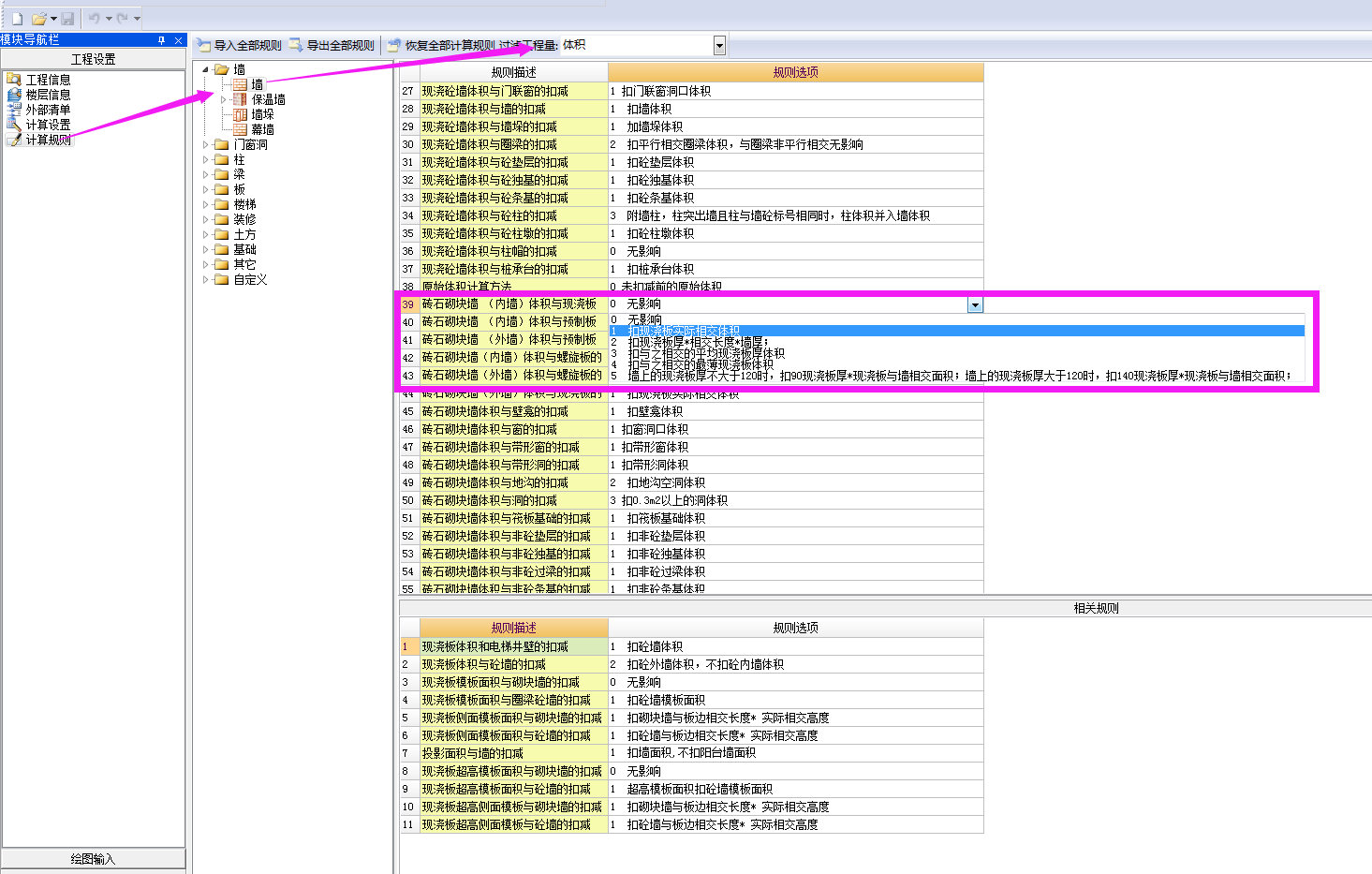Click option 扣0.3m2以上的洞体积 in row 50
The image size is (1372, 874).
[796, 500]
